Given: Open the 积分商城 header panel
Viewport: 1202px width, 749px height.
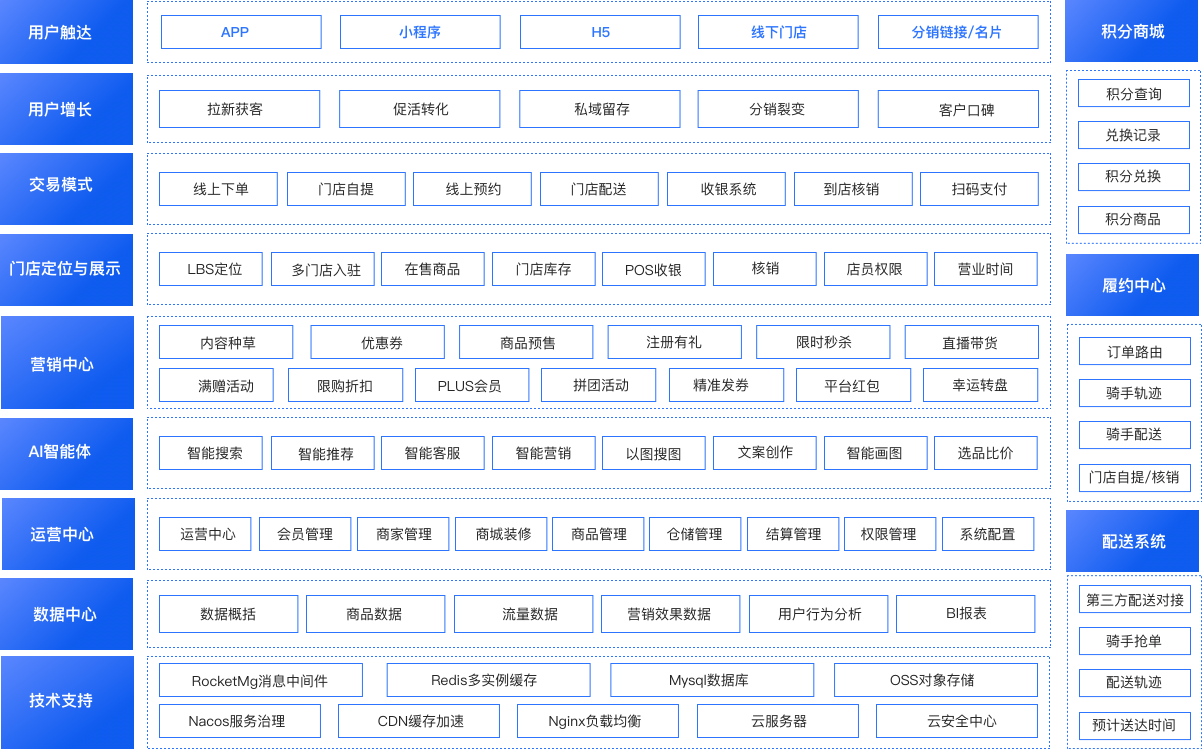Looking at the screenshot, I should (1133, 32).
